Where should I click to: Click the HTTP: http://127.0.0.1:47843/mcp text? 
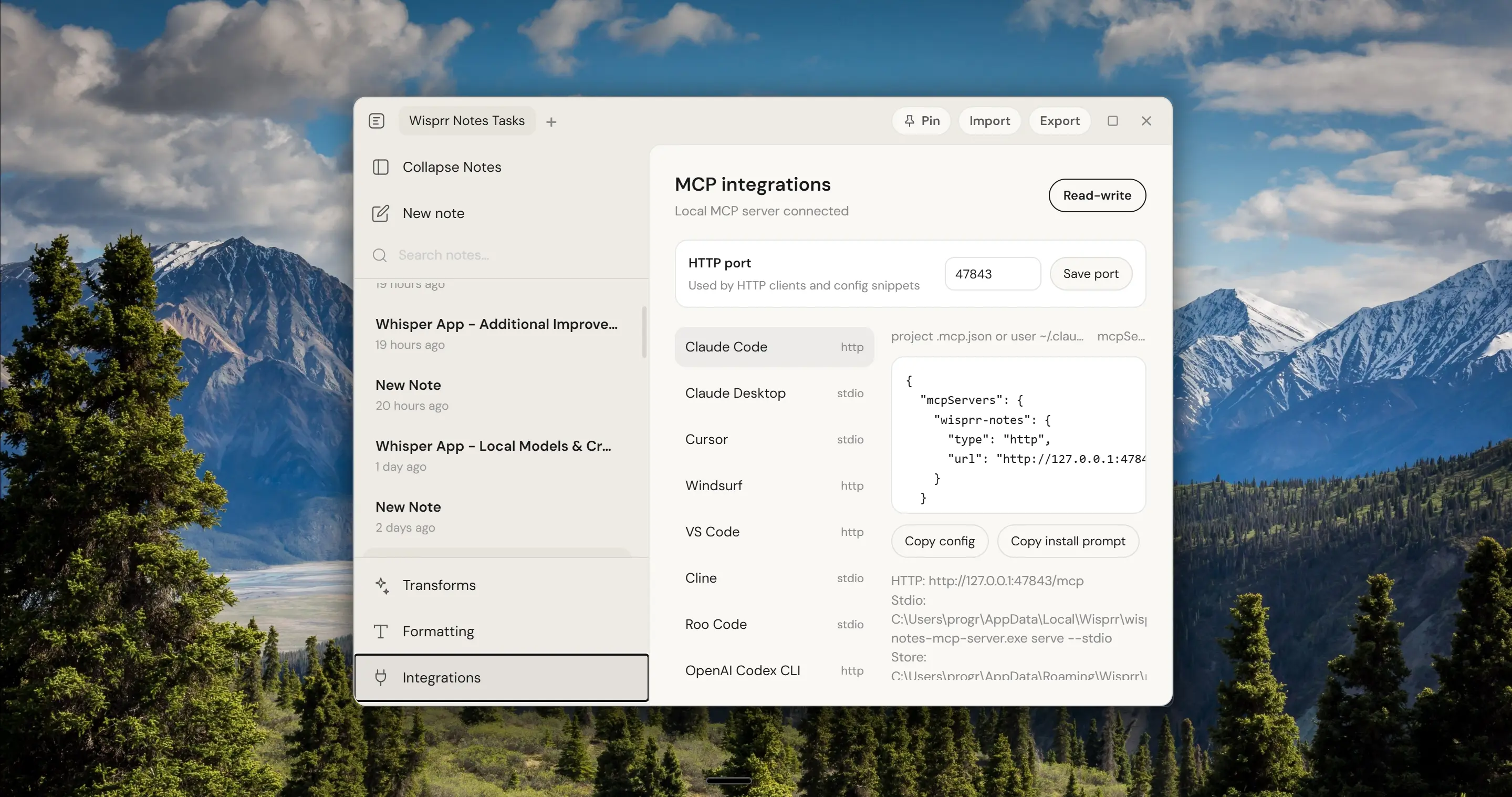pyautogui.click(x=987, y=581)
